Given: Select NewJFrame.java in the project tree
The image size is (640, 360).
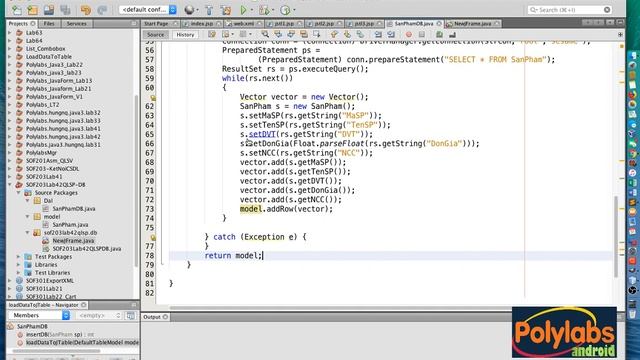Looking at the screenshot, I should click(73, 240).
